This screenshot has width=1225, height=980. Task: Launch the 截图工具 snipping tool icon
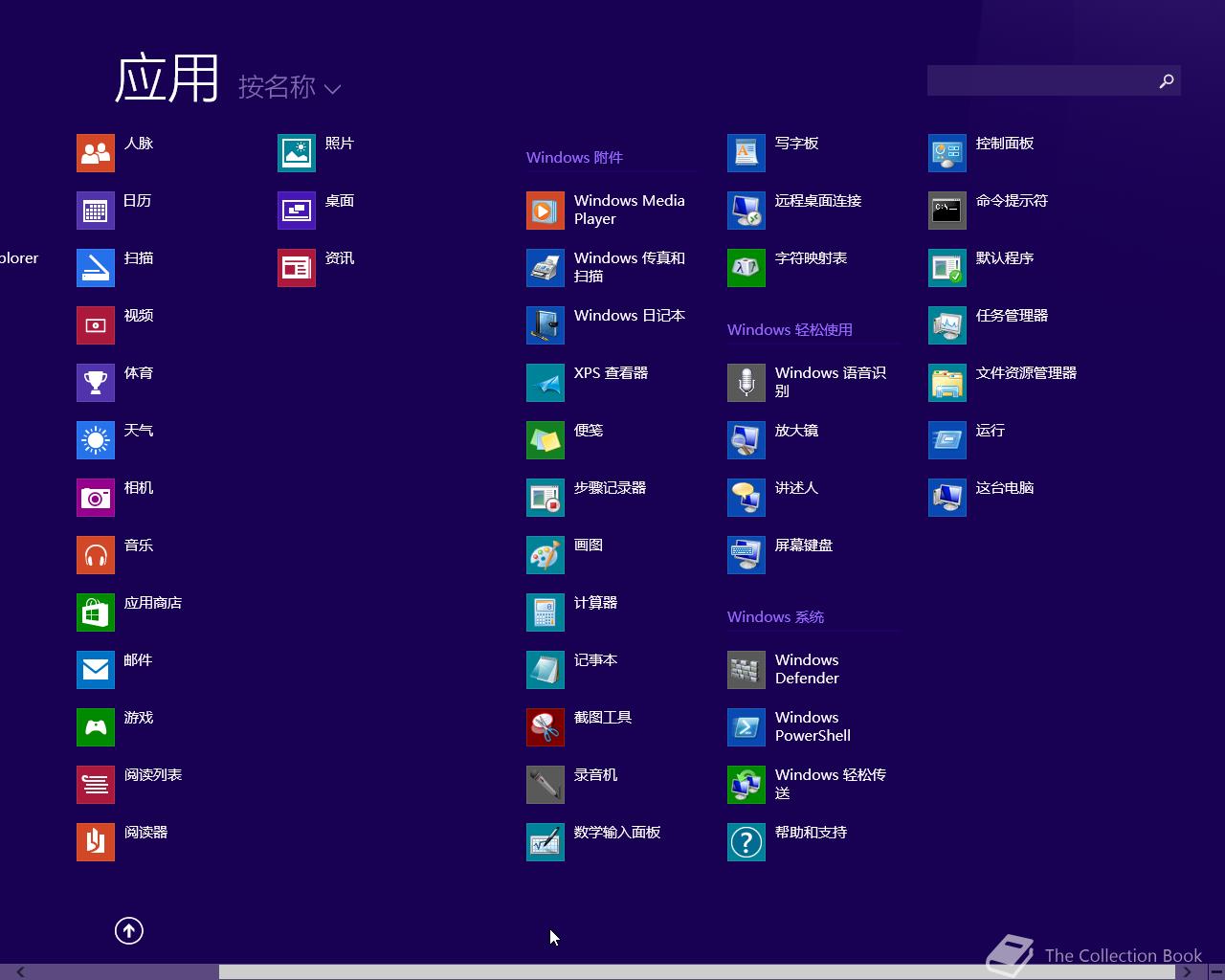(546, 727)
